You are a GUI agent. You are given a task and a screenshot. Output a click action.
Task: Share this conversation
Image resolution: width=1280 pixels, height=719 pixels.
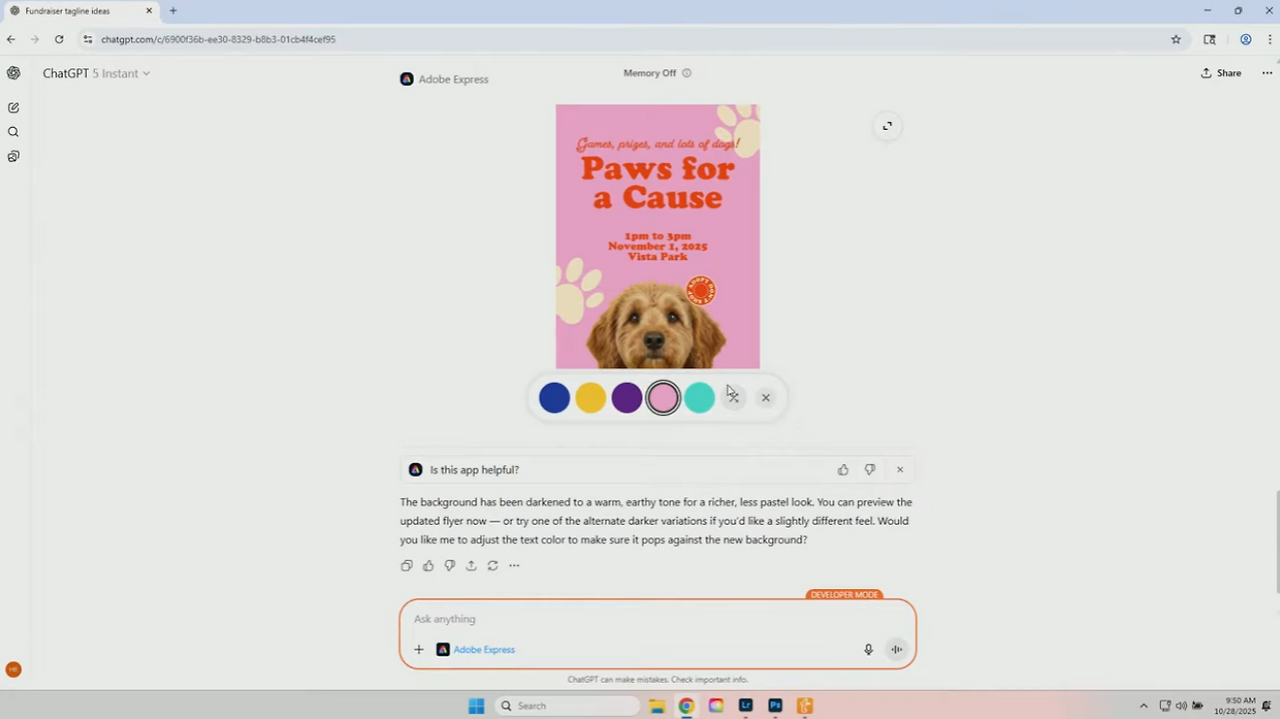click(x=1221, y=73)
